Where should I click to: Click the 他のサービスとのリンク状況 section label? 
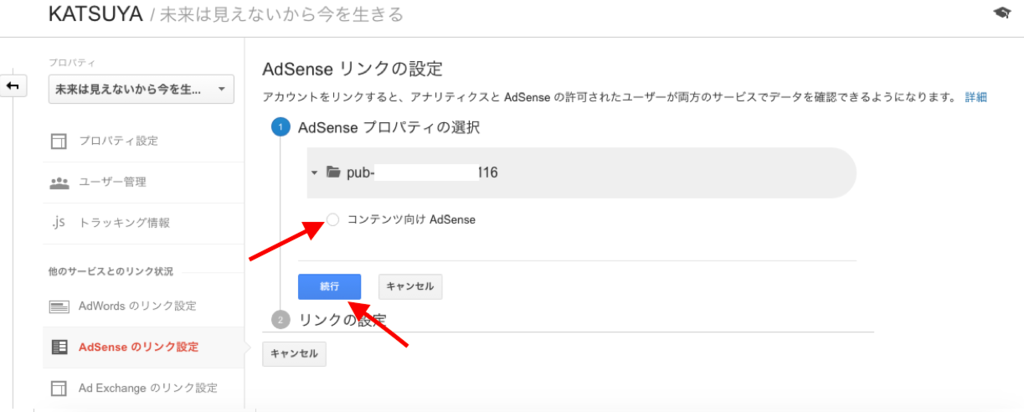click(x=110, y=272)
